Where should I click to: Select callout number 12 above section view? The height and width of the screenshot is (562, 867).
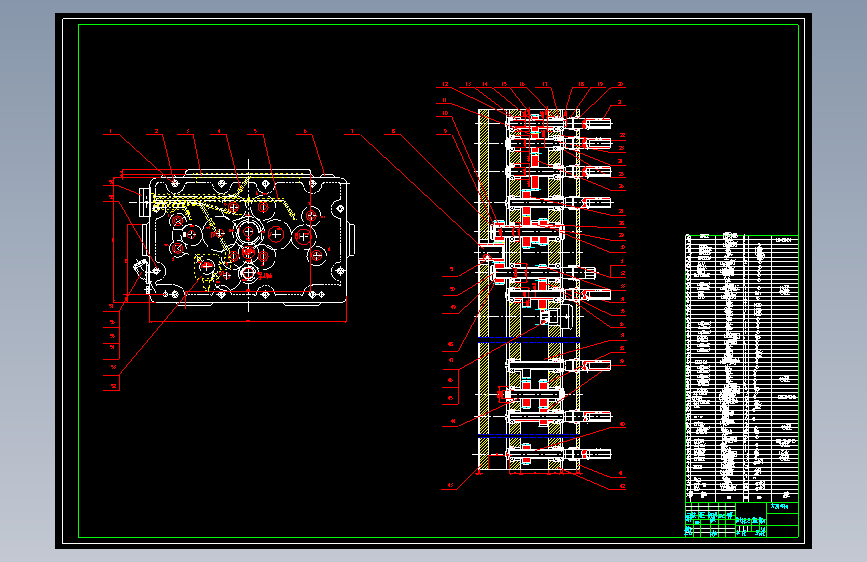point(445,84)
